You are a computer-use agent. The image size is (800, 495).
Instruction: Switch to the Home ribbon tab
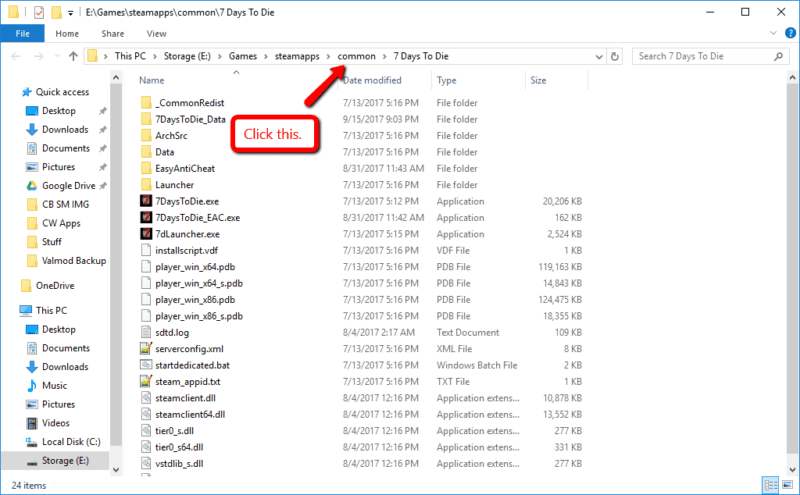tap(67, 34)
